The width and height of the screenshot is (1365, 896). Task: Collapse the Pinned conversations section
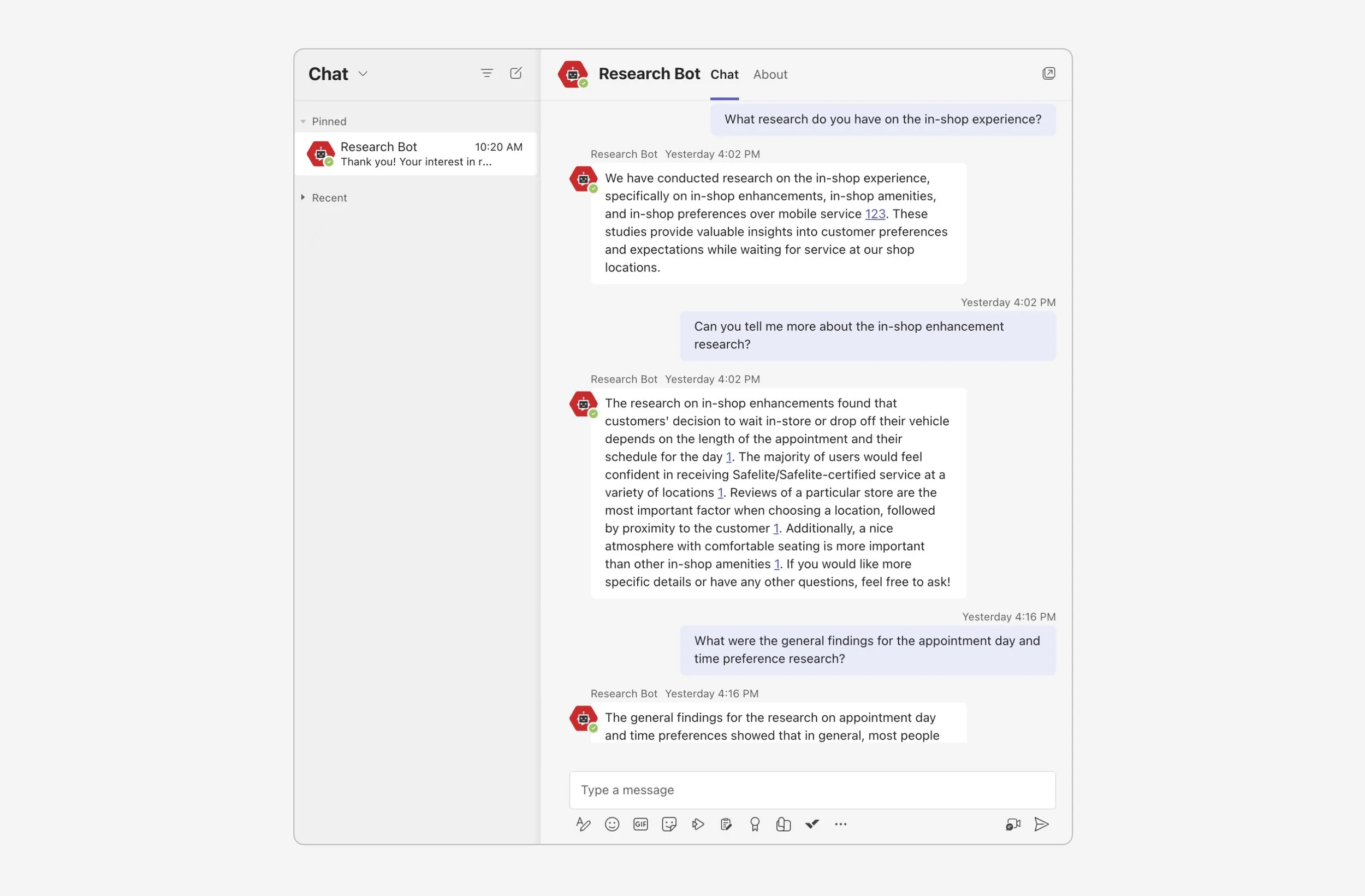pos(304,121)
